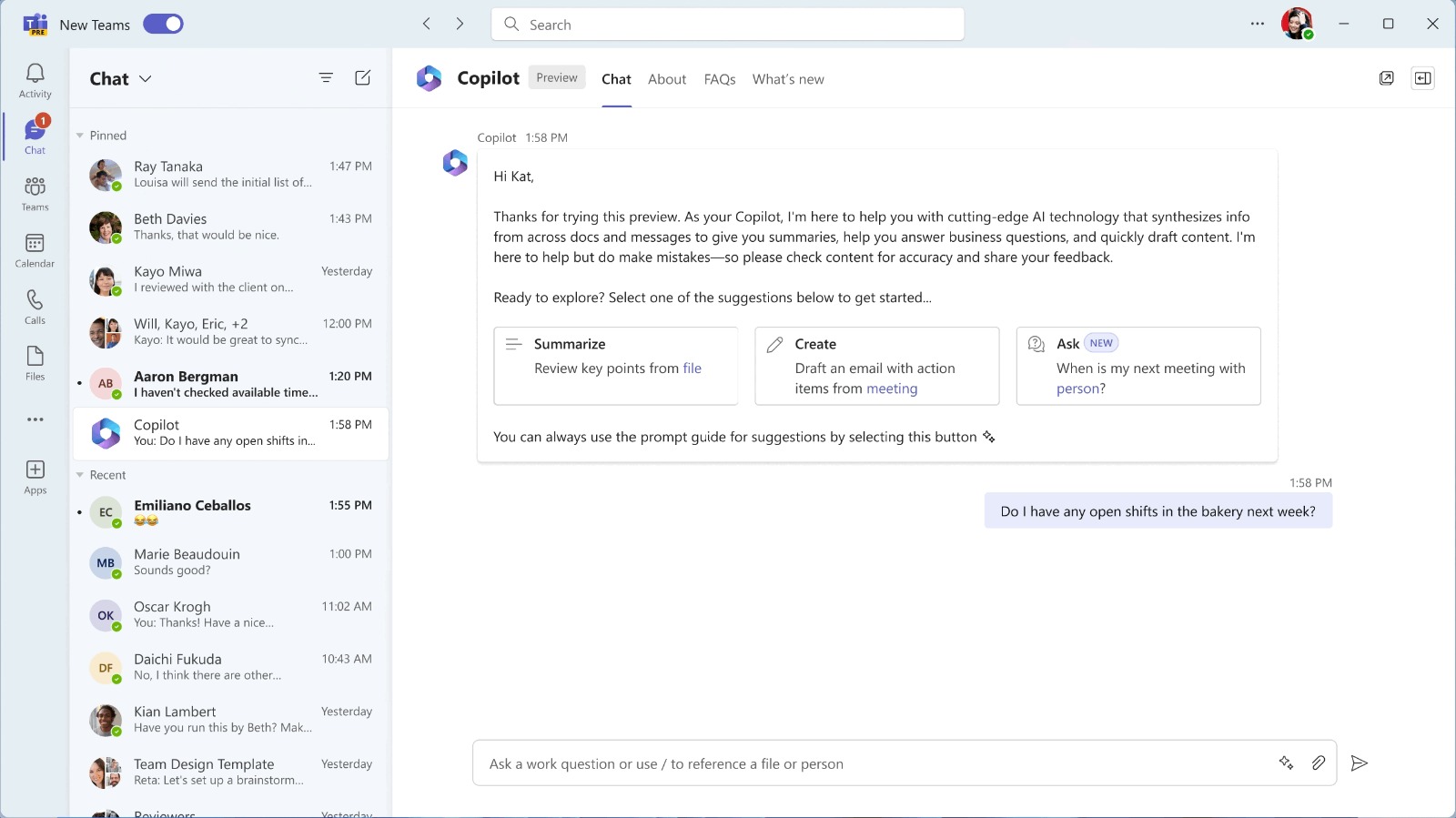Collapse the Recent chats section
Screen dimensions: 1456x818
(x=80, y=475)
